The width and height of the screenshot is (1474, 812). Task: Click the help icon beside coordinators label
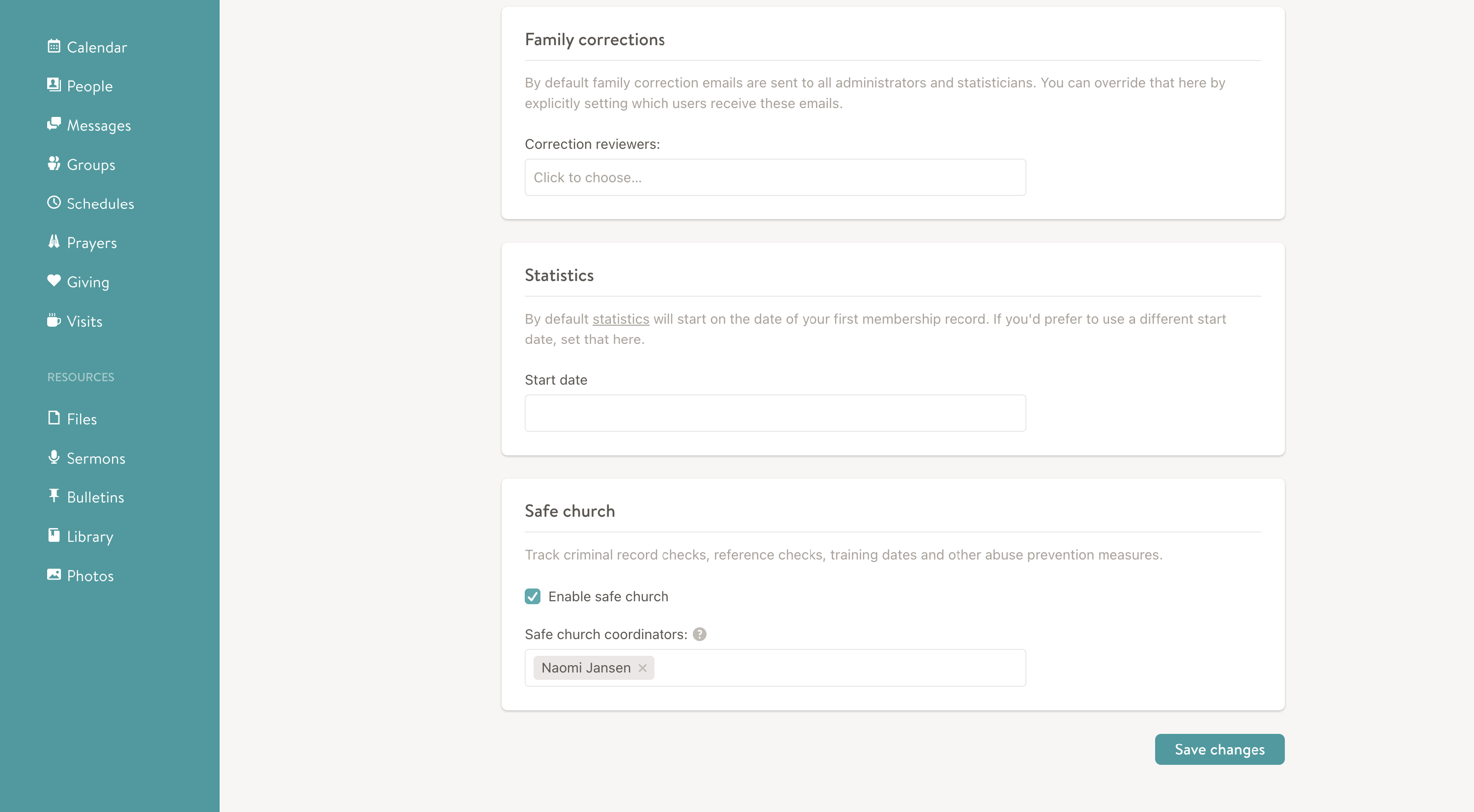pos(699,634)
